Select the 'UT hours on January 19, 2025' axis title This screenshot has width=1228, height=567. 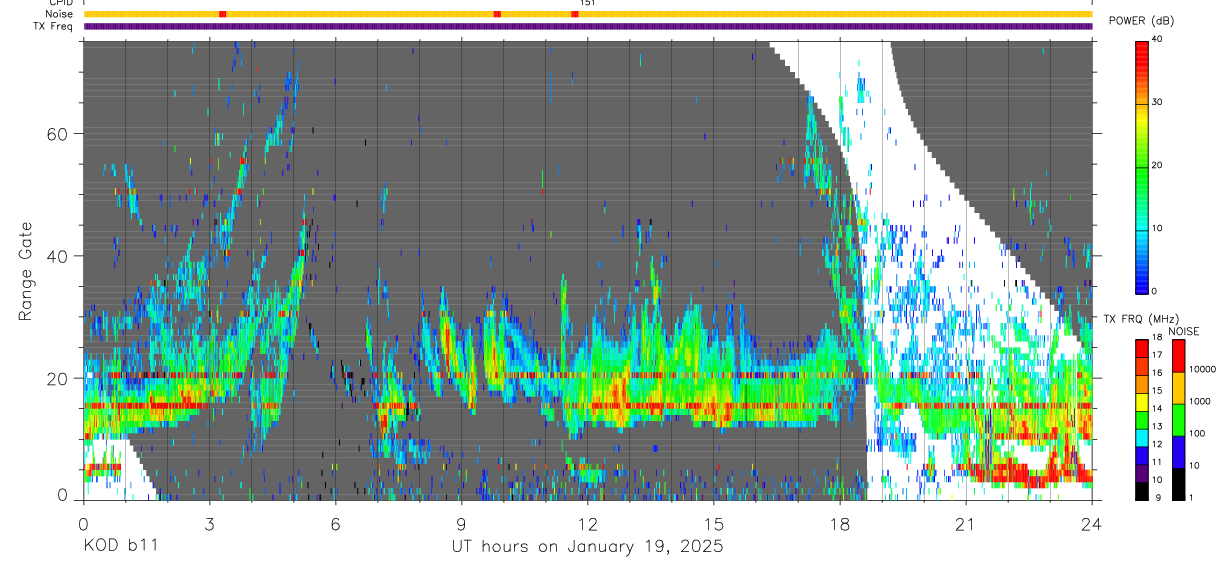(x=587, y=548)
